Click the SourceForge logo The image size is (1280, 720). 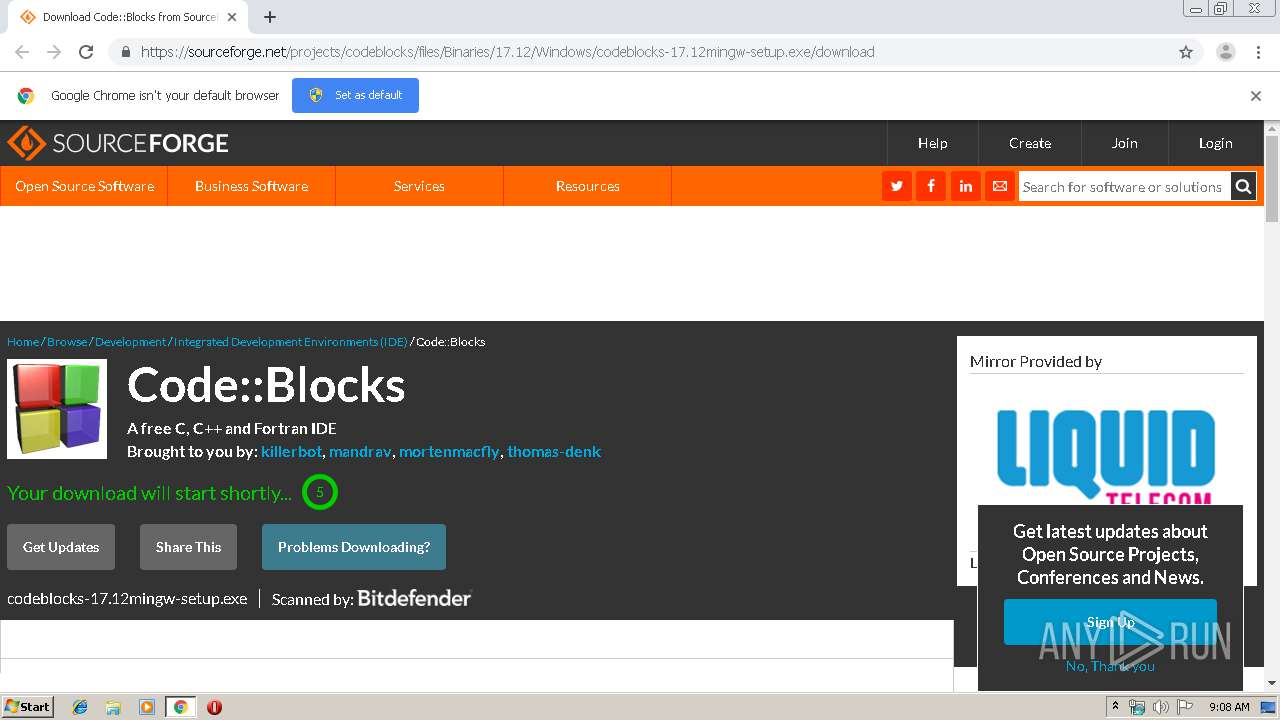pos(118,143)
